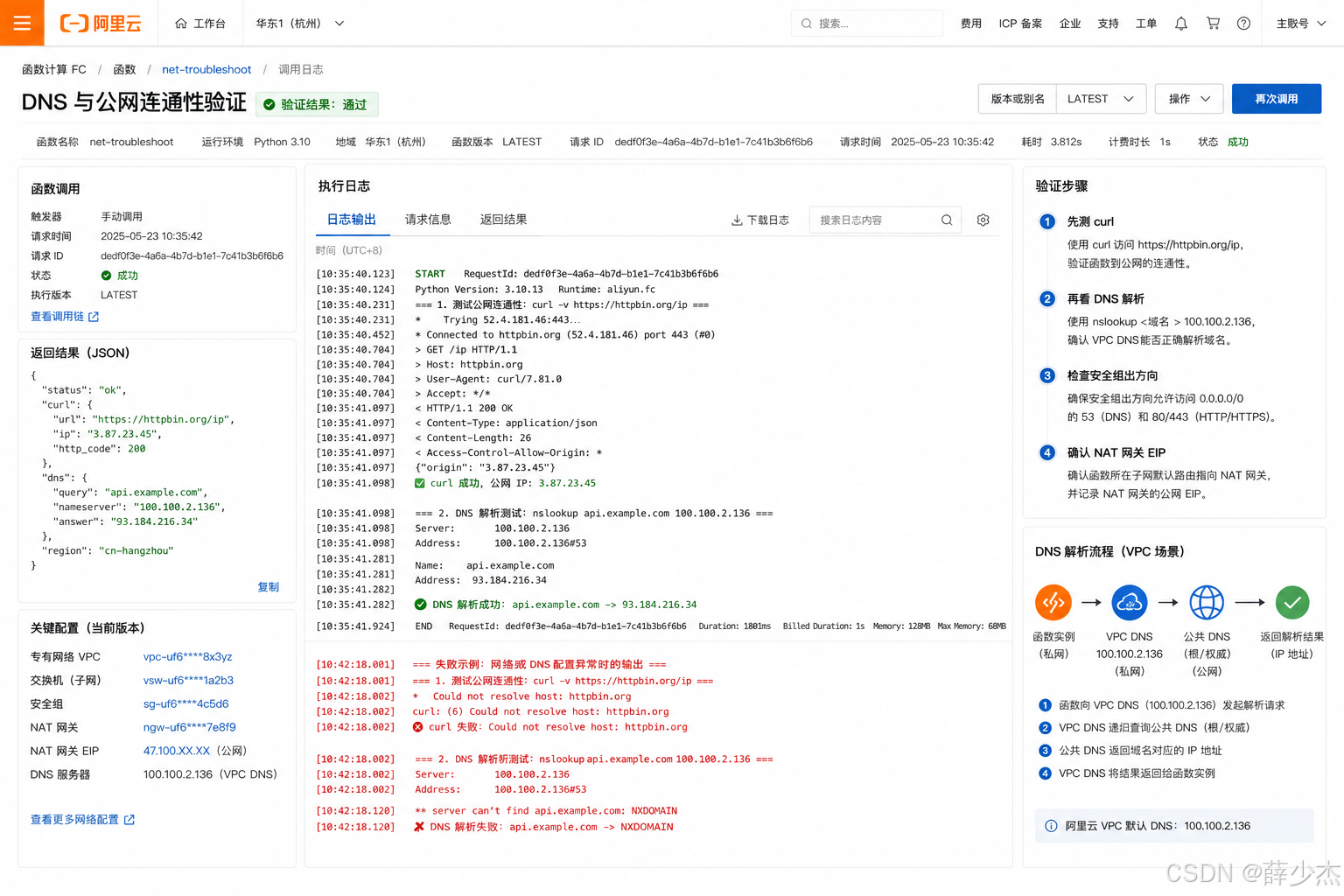1344x896 pixels.
Task: Click the 返回解析结果 checkmark icon
Action: 1292,603
